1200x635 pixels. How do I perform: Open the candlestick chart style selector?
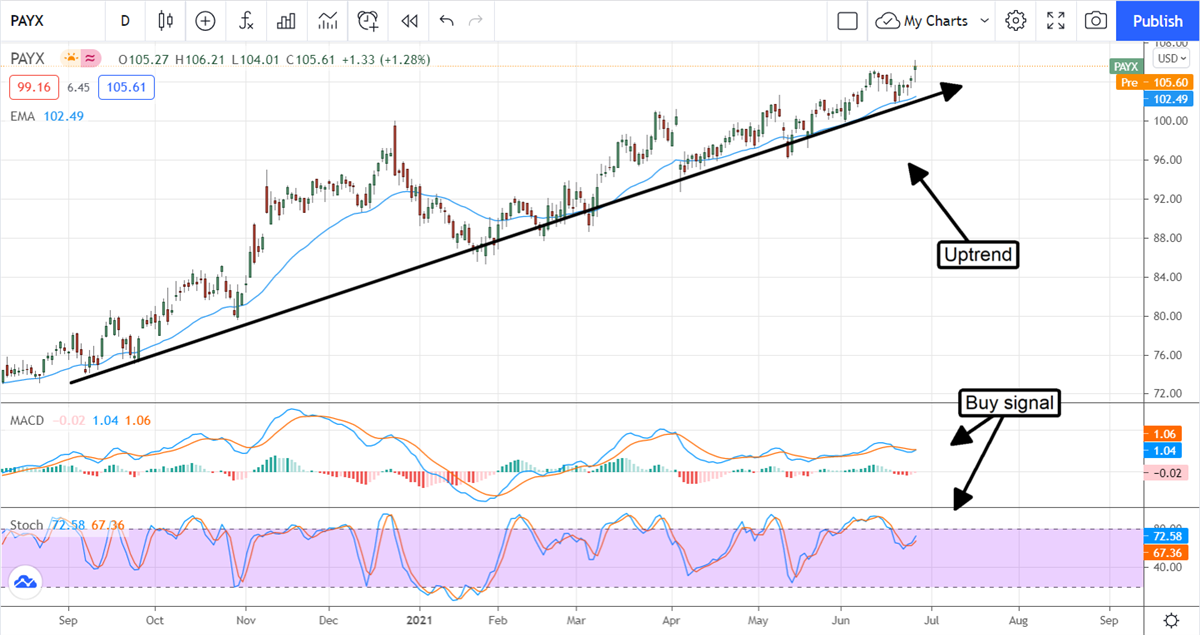(x=166, y=20)
